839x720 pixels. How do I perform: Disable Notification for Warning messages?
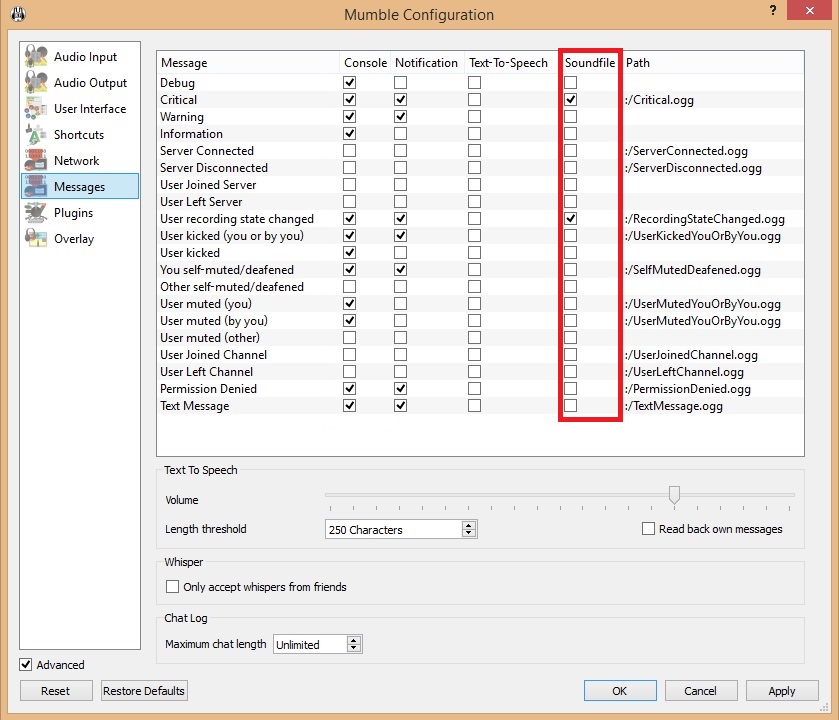tap(400, 117)
